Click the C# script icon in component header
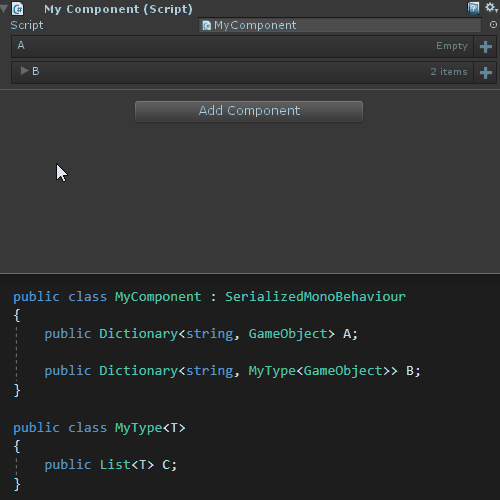 coord(17,9)
